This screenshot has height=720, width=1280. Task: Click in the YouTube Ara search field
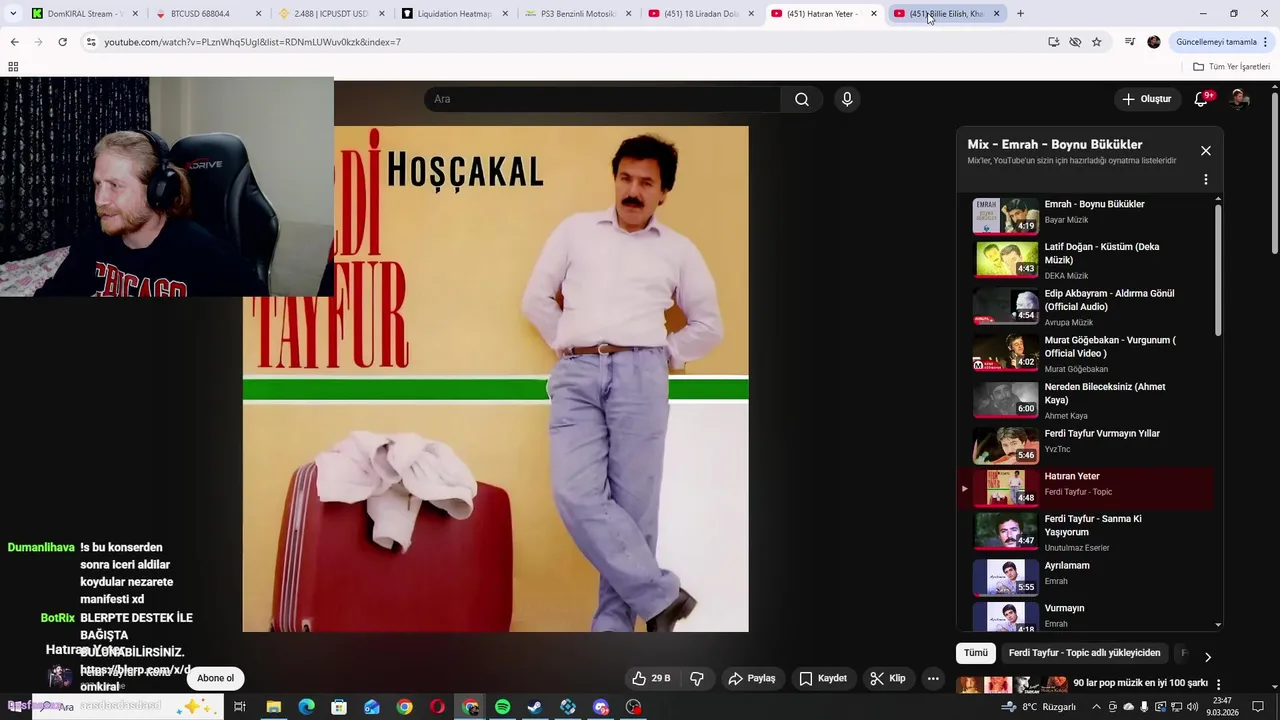[x=602, y=99]
